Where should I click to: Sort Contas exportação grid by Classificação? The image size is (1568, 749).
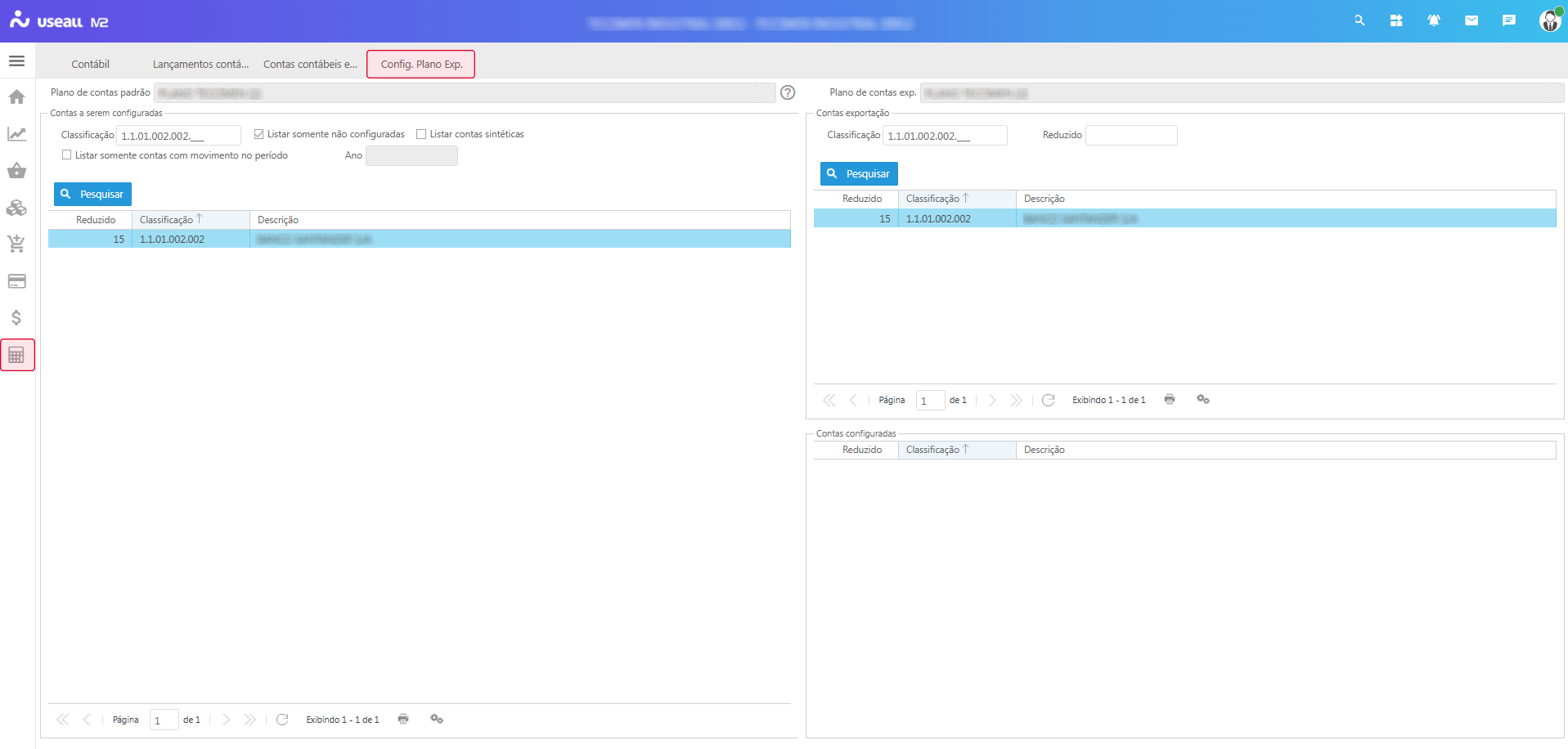[933, 199]
